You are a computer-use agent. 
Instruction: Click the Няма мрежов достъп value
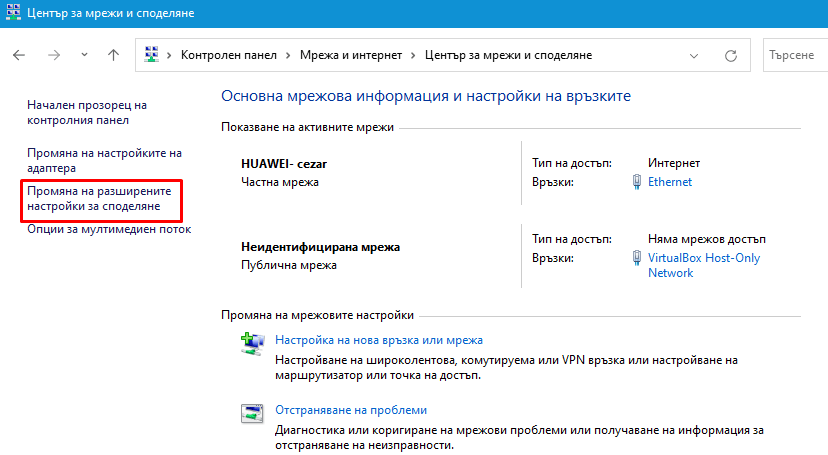(707, 239)
